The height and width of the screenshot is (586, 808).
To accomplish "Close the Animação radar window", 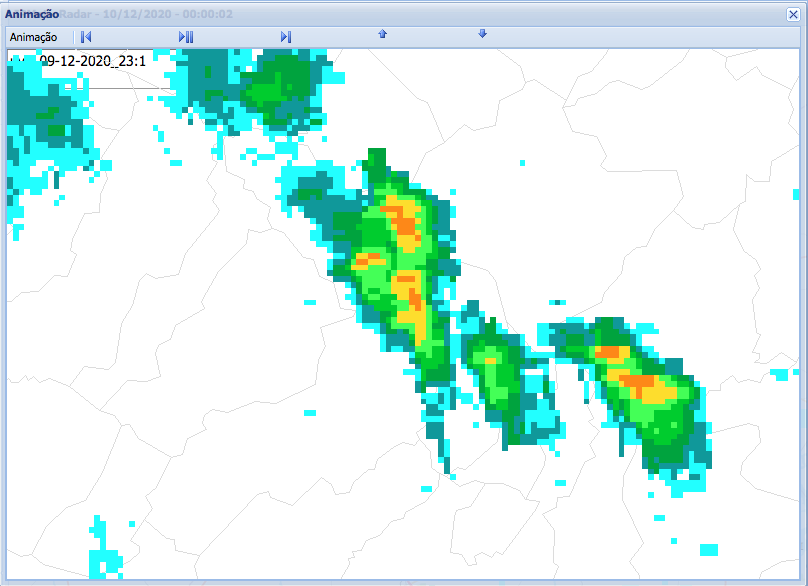I will [793, 14].
